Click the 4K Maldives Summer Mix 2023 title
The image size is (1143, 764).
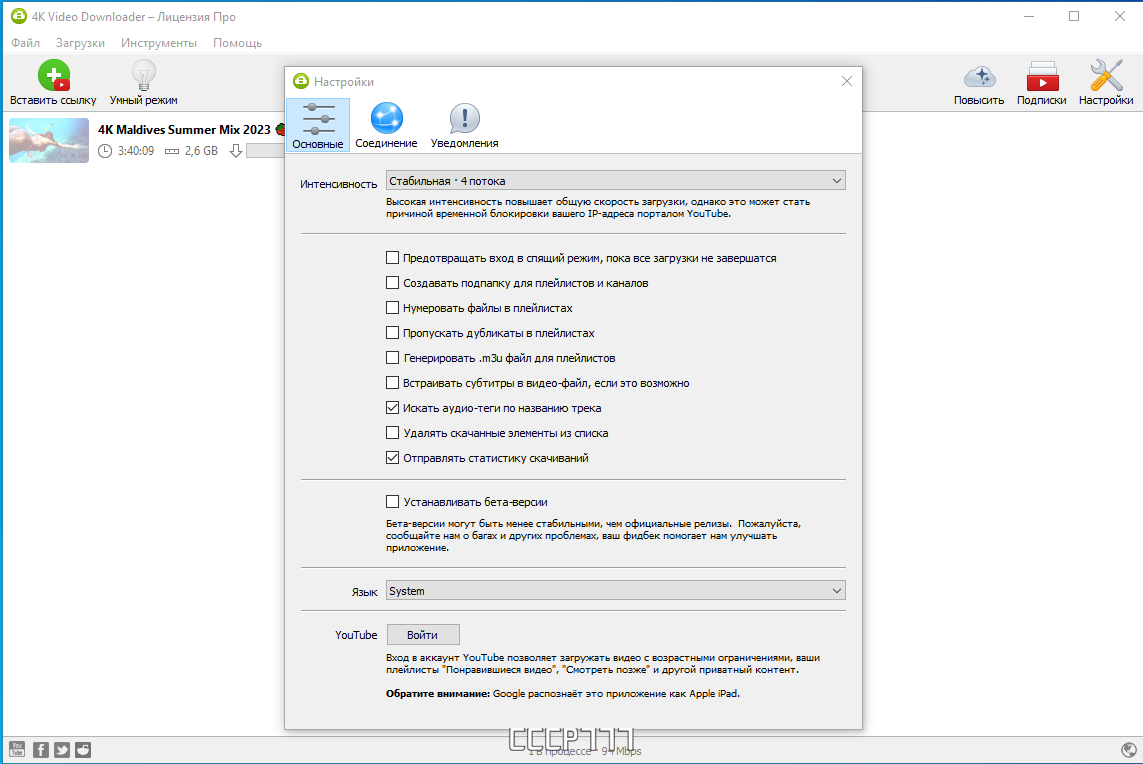coord(184,129)
